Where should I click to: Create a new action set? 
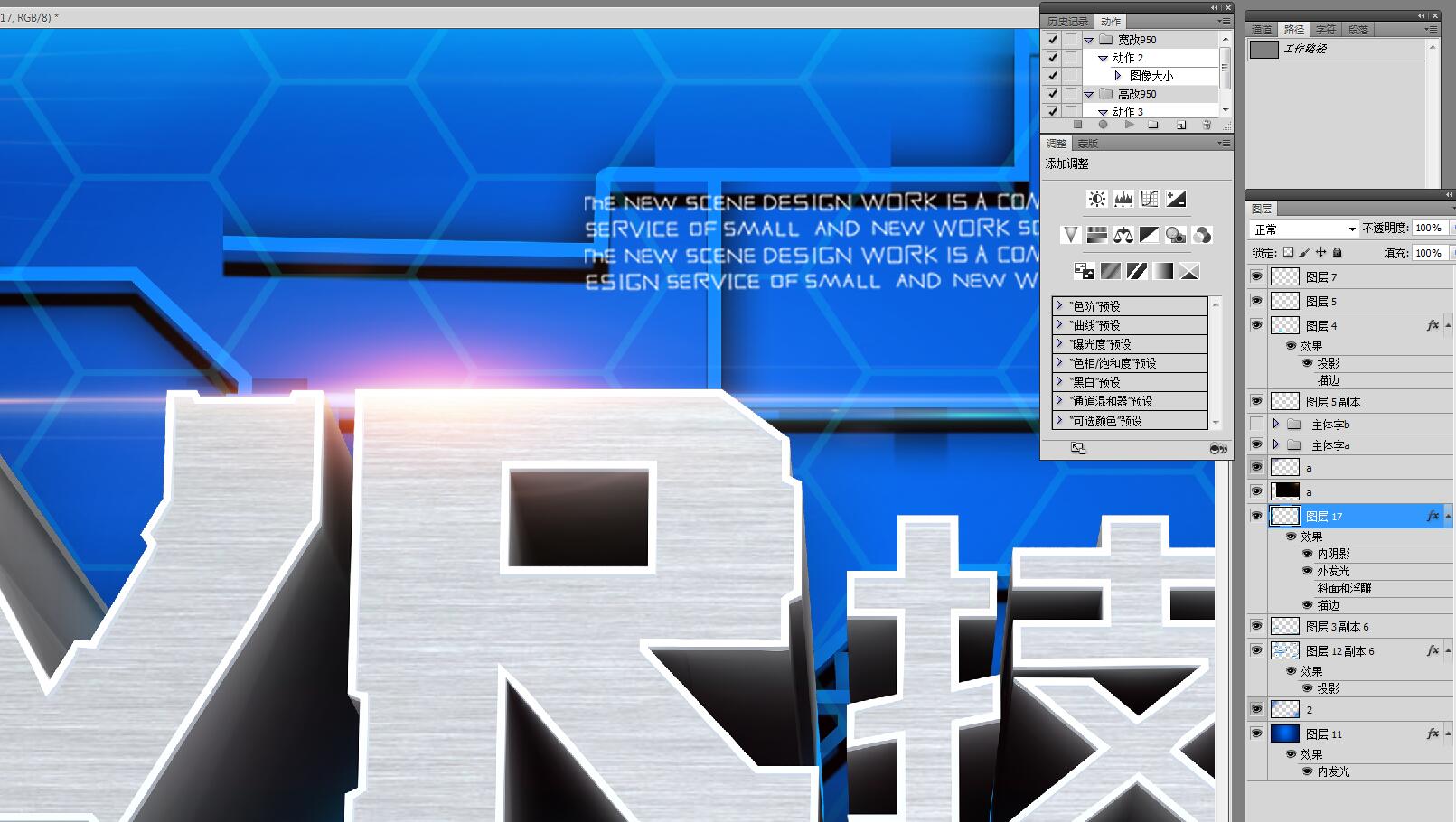click(x=1153, y=125)
